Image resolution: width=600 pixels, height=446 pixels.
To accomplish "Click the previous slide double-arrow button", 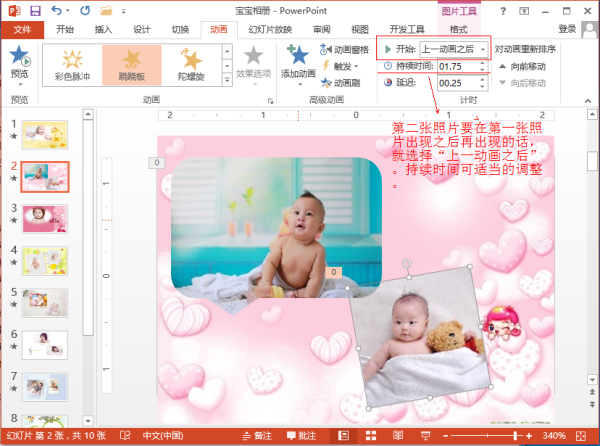I will [x=592, y=392].
